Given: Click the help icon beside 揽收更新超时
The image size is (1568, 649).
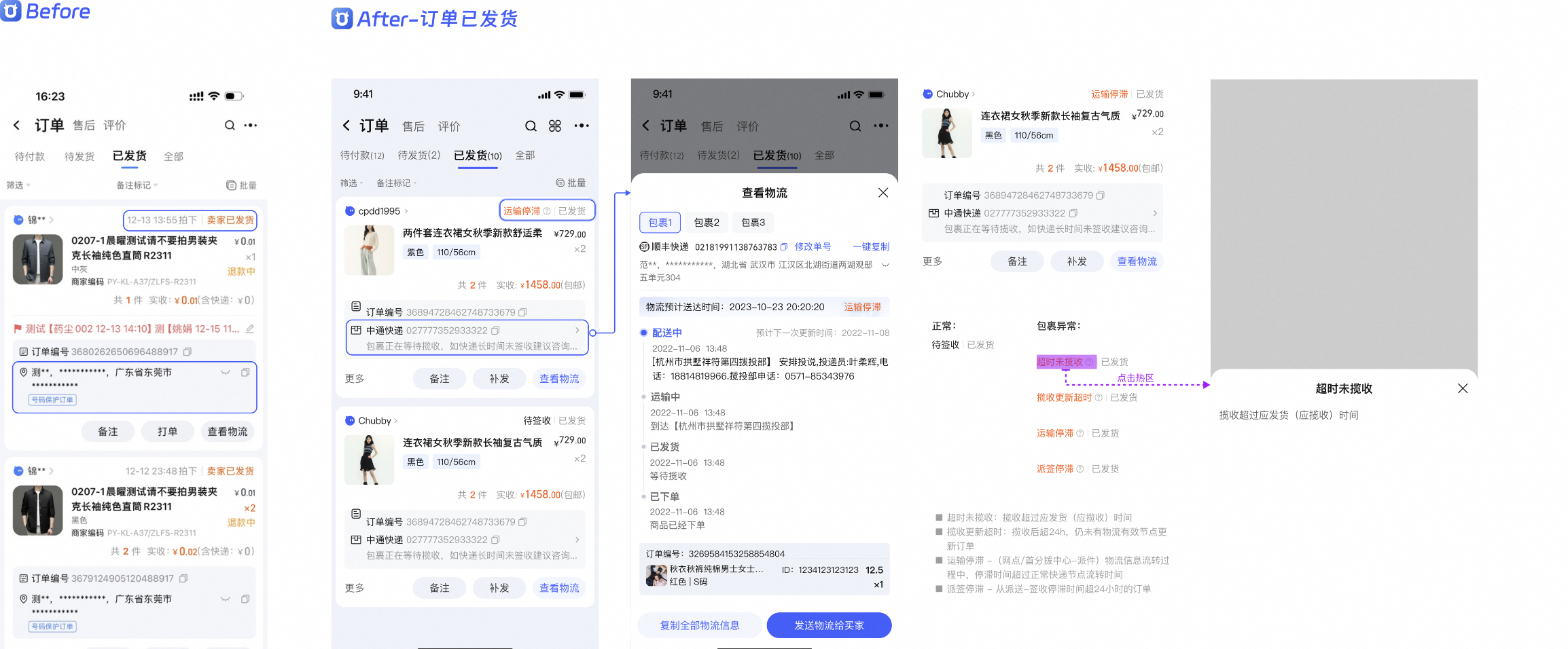Looking at the screenshot, I should 1099,398.
